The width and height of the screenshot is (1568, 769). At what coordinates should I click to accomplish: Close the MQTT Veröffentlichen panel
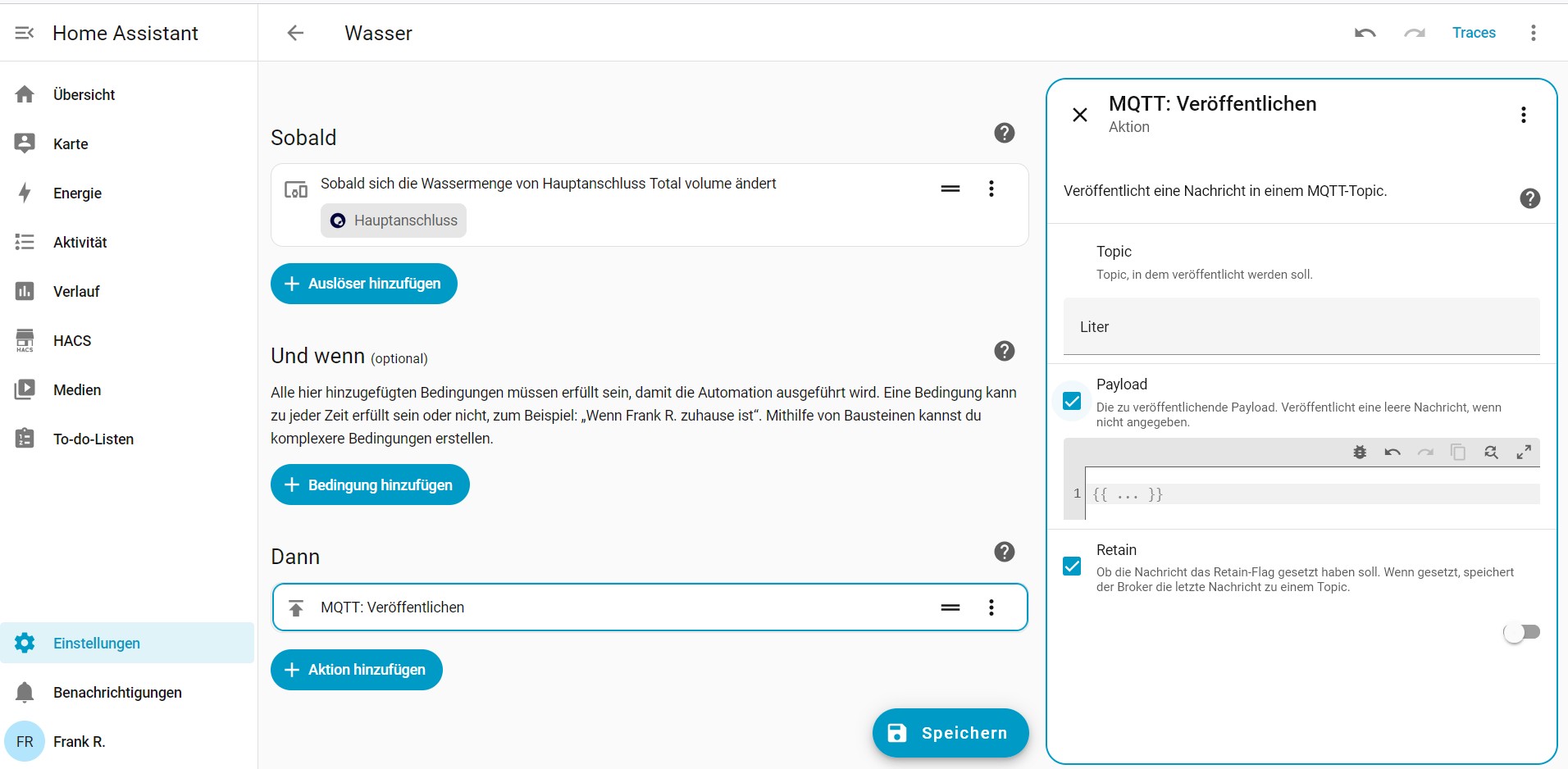coord(1080,115)
